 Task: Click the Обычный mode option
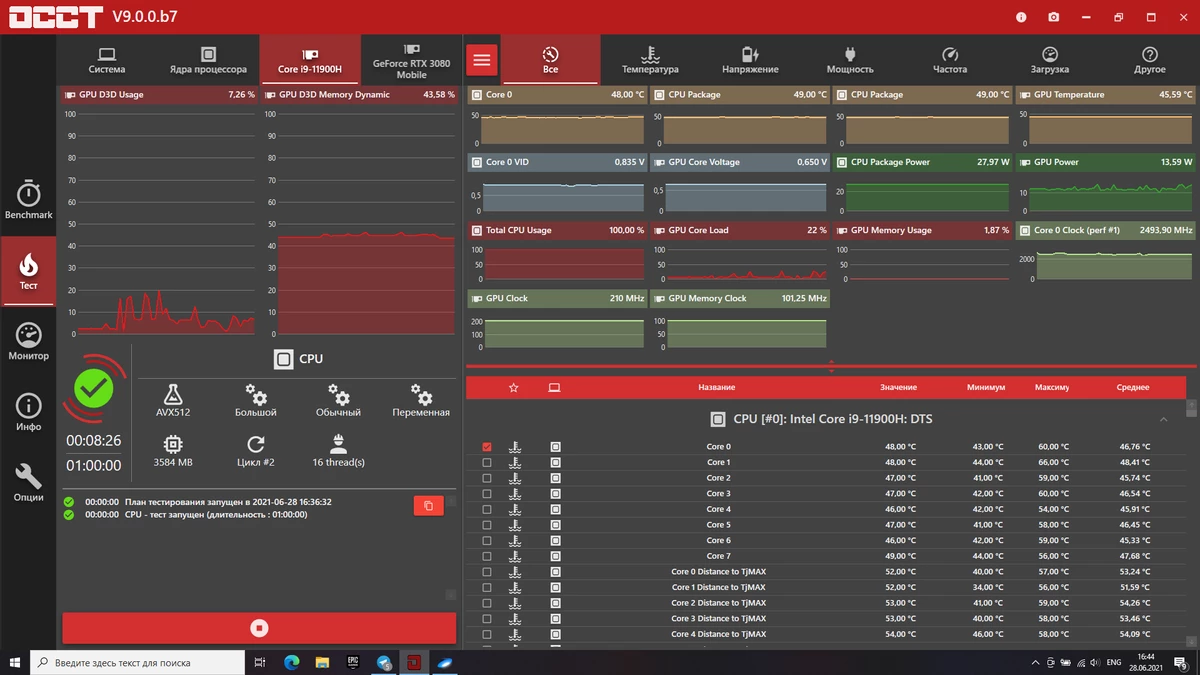click(339, 400)
